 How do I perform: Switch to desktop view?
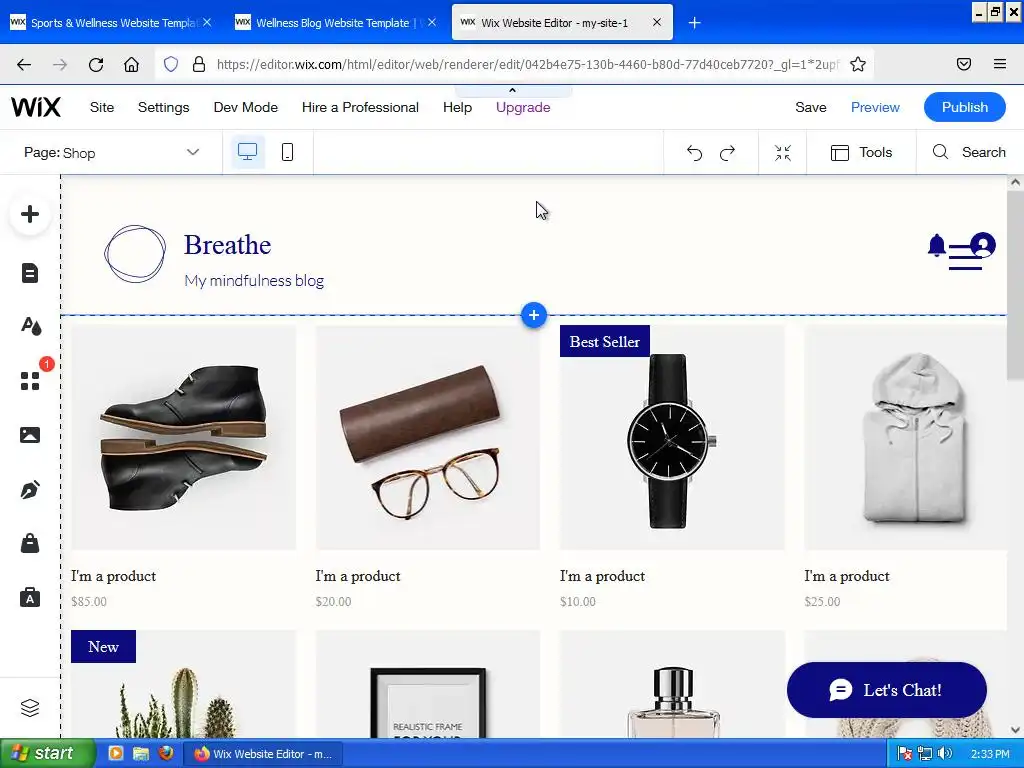click(248, 152)
